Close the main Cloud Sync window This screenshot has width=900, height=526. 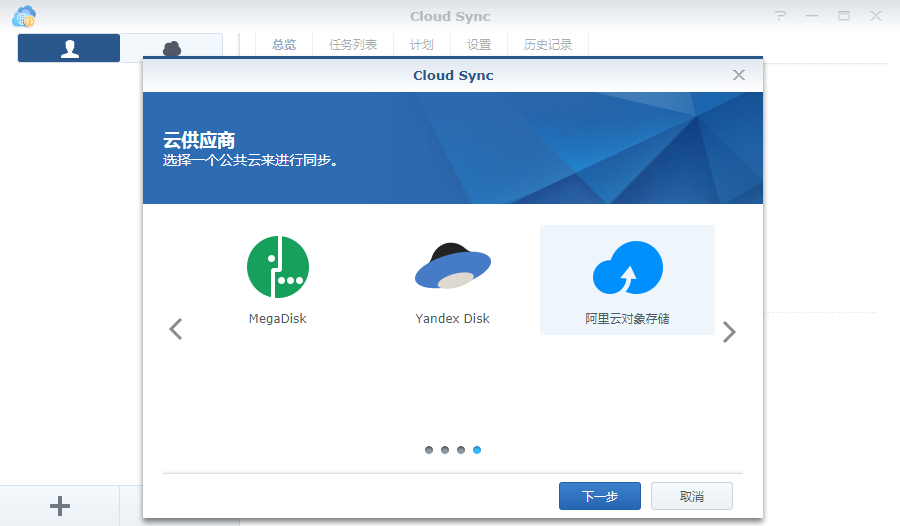[x=876, y=16]
